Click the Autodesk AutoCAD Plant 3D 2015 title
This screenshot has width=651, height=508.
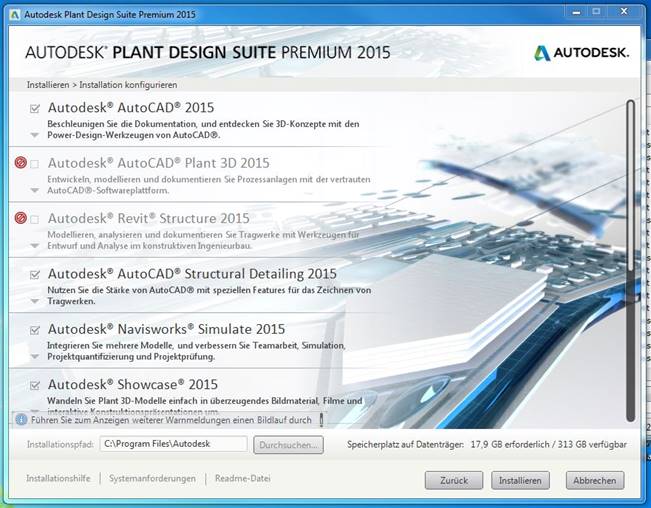159,163
